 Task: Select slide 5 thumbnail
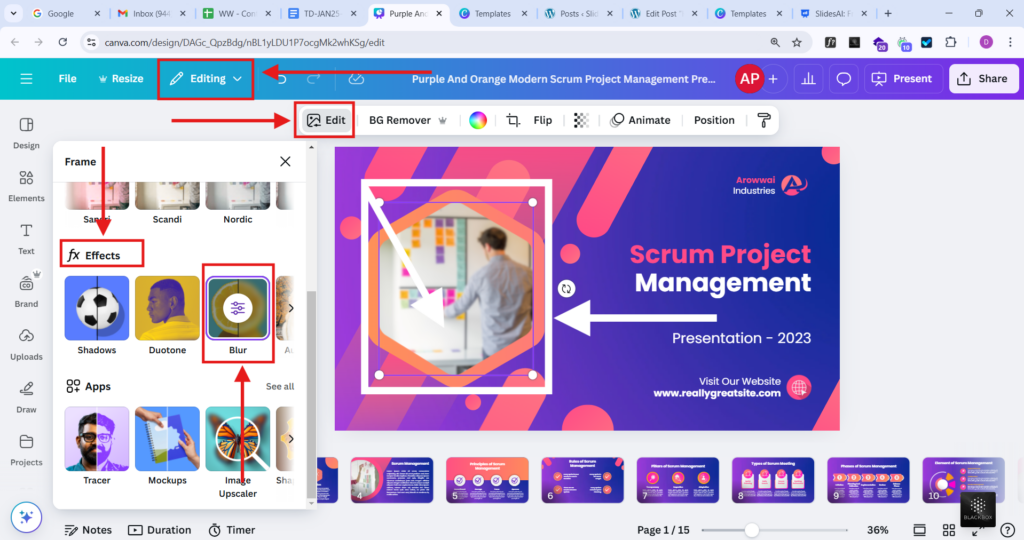point(487,480)
